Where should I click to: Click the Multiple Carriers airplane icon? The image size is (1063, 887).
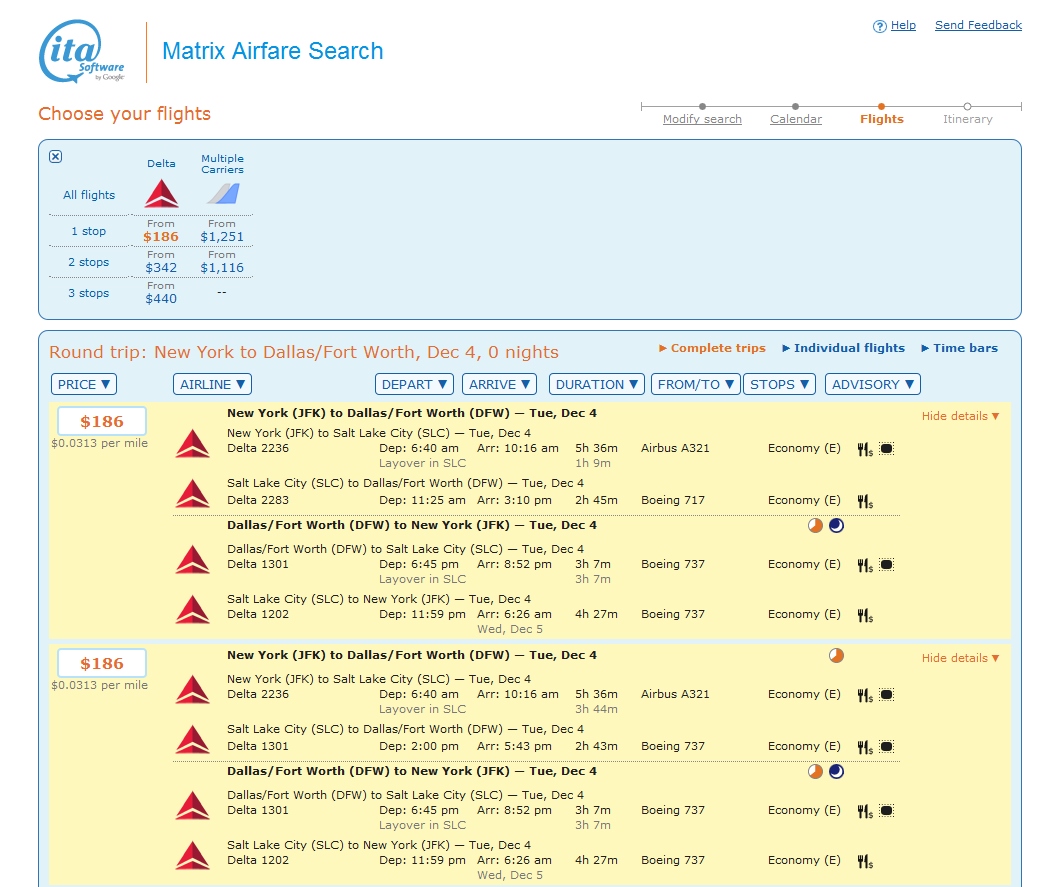[222, 193]
